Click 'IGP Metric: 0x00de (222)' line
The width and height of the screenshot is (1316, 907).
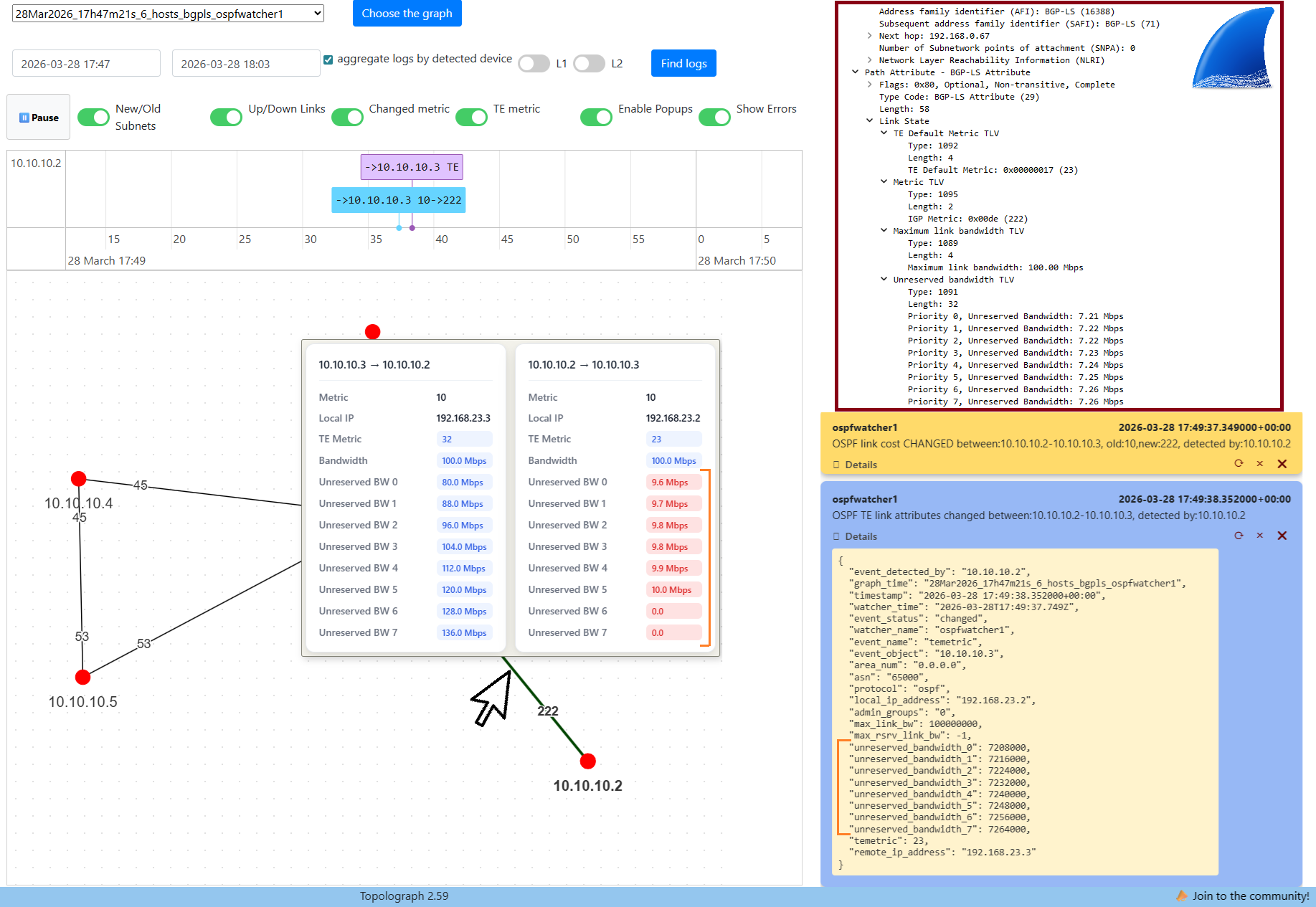pos(967,219)
